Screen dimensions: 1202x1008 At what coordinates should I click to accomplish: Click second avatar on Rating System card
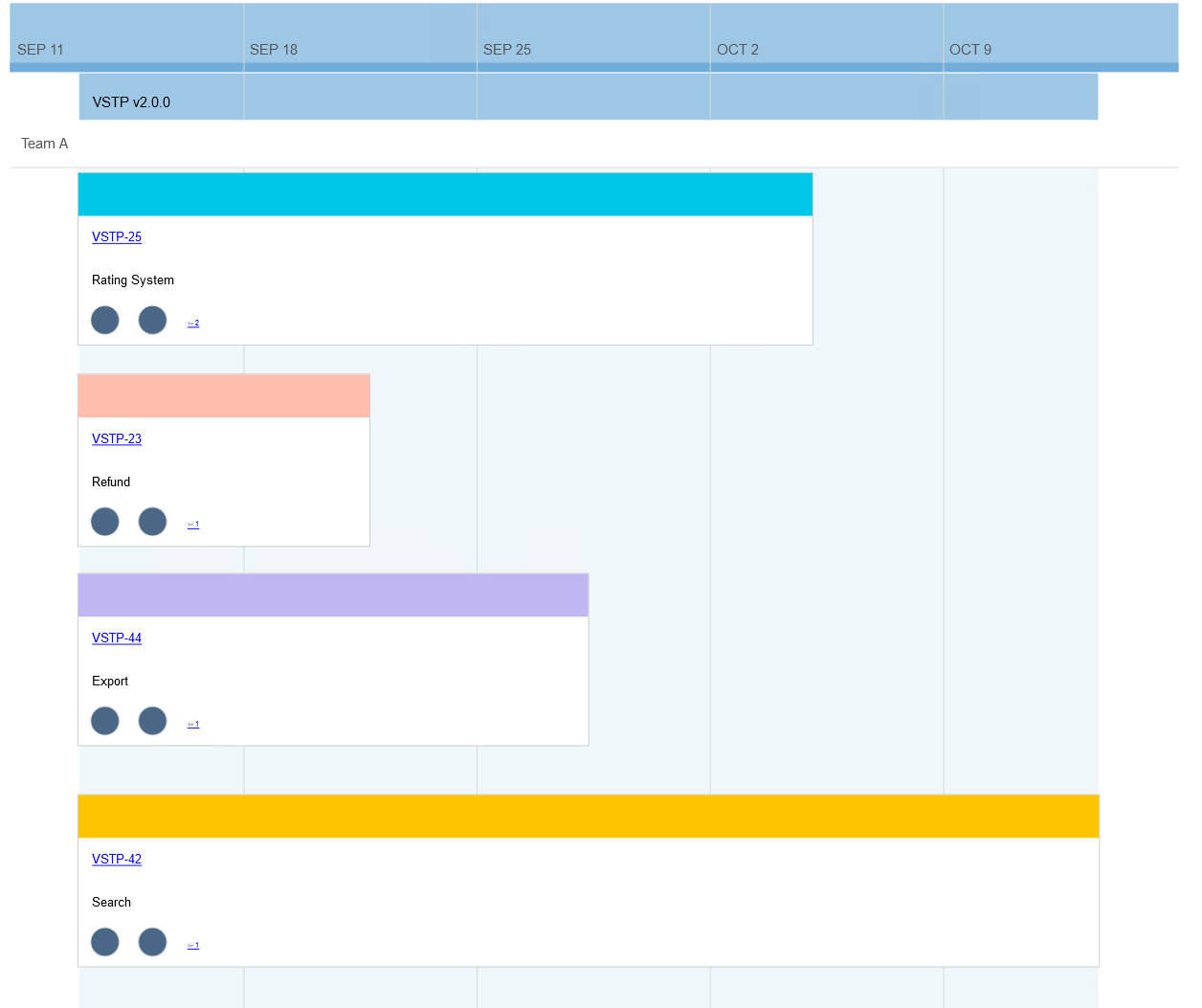pos(152,320)
